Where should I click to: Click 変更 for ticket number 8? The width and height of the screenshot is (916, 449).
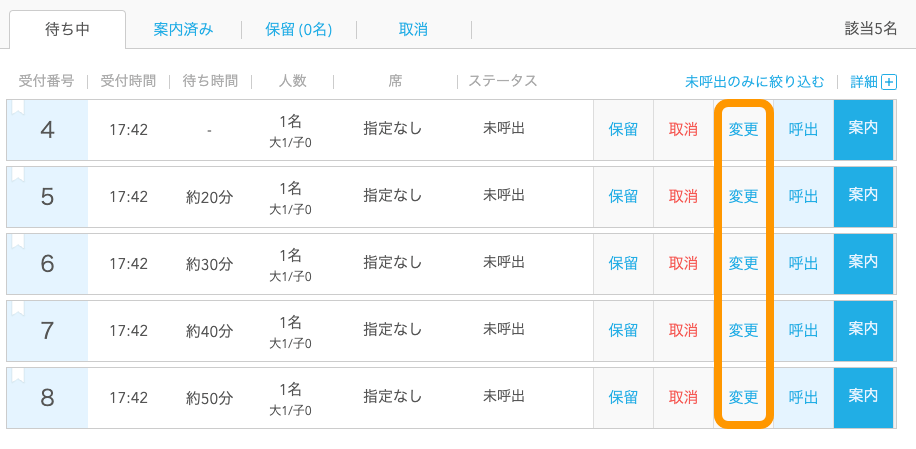coord(744,398)
